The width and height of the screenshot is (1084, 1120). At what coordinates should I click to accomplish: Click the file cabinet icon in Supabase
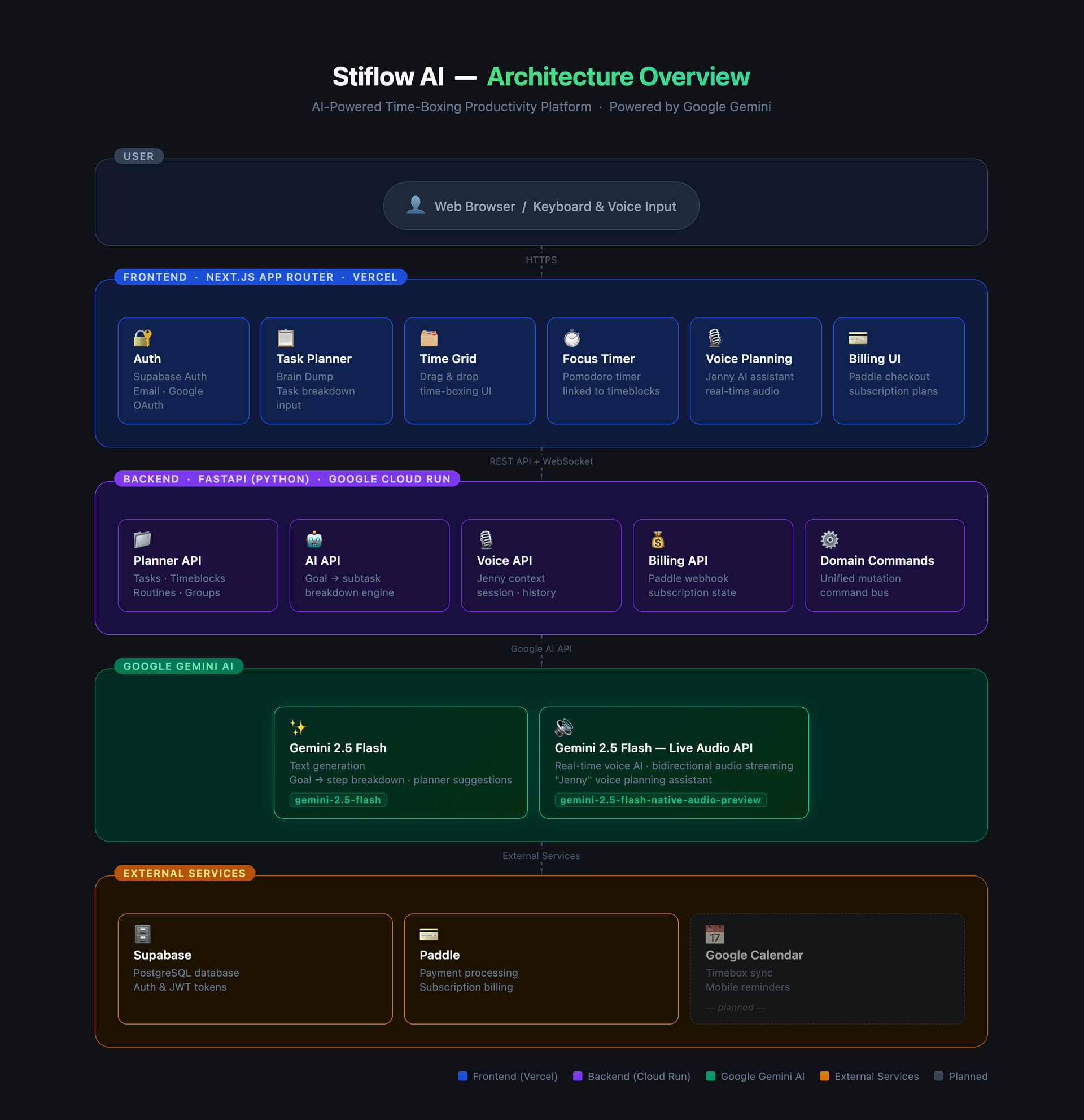142,934
